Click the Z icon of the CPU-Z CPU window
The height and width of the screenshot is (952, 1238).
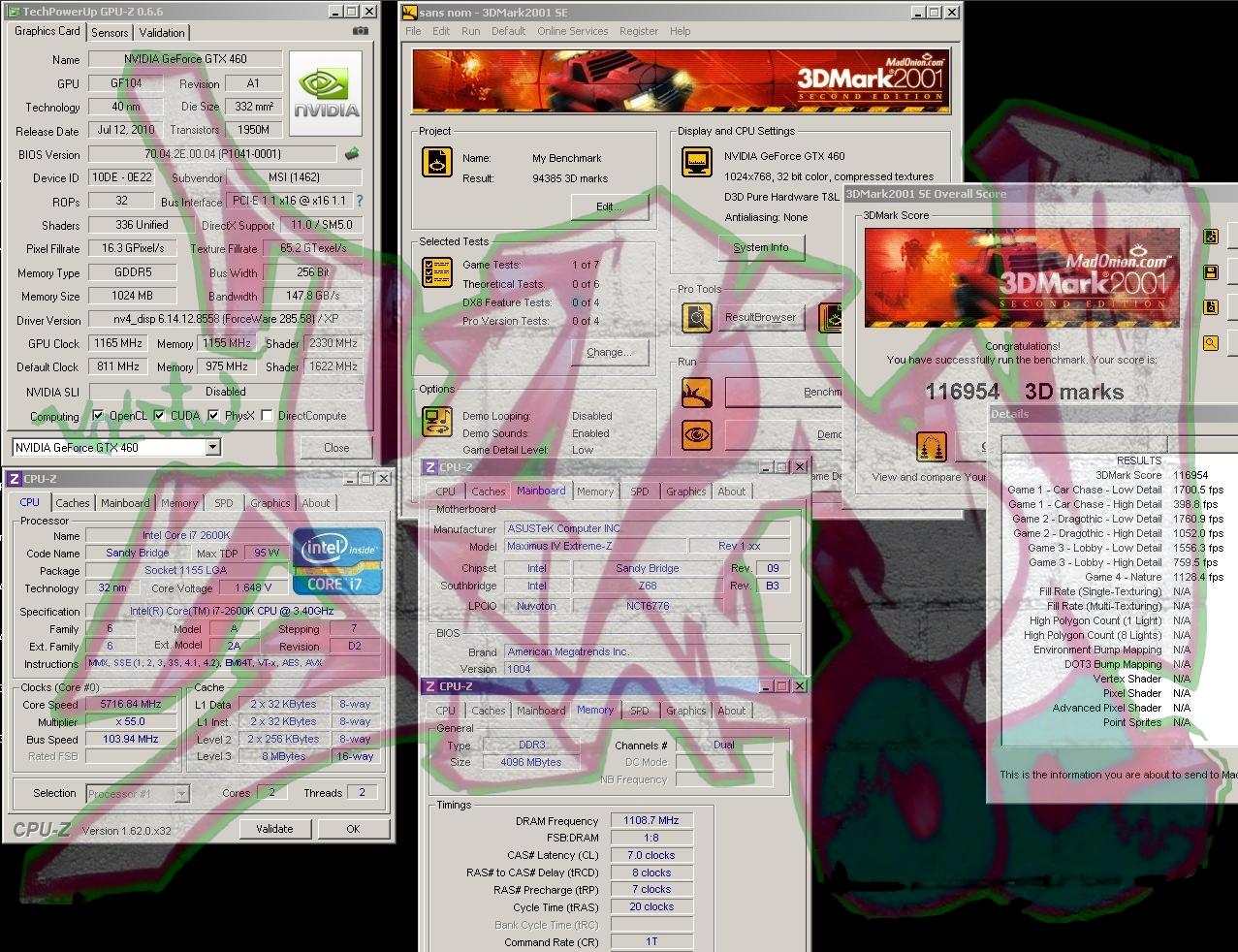(15, 479)
